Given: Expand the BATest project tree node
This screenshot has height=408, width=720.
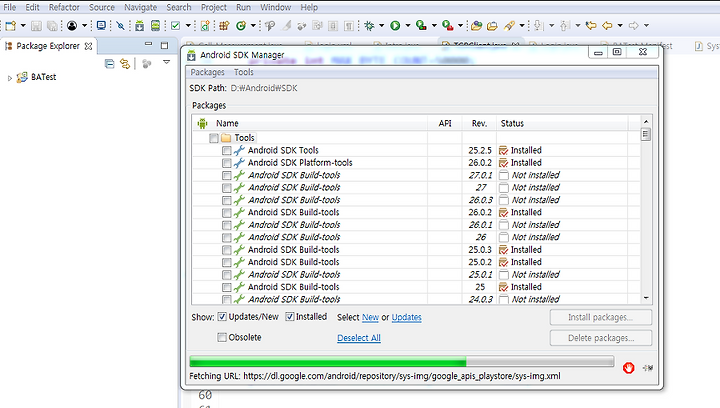Looking at the screenshot, I should (x=10, y=78).
